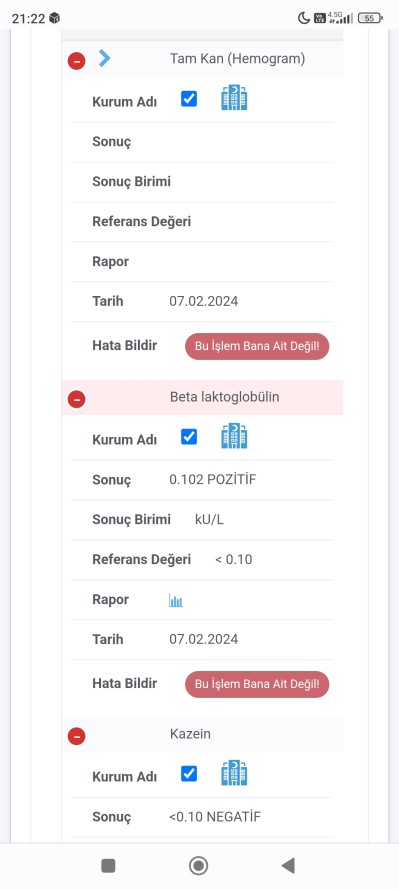Toggle Kurum Adı checkbox under Kazein

189,773
